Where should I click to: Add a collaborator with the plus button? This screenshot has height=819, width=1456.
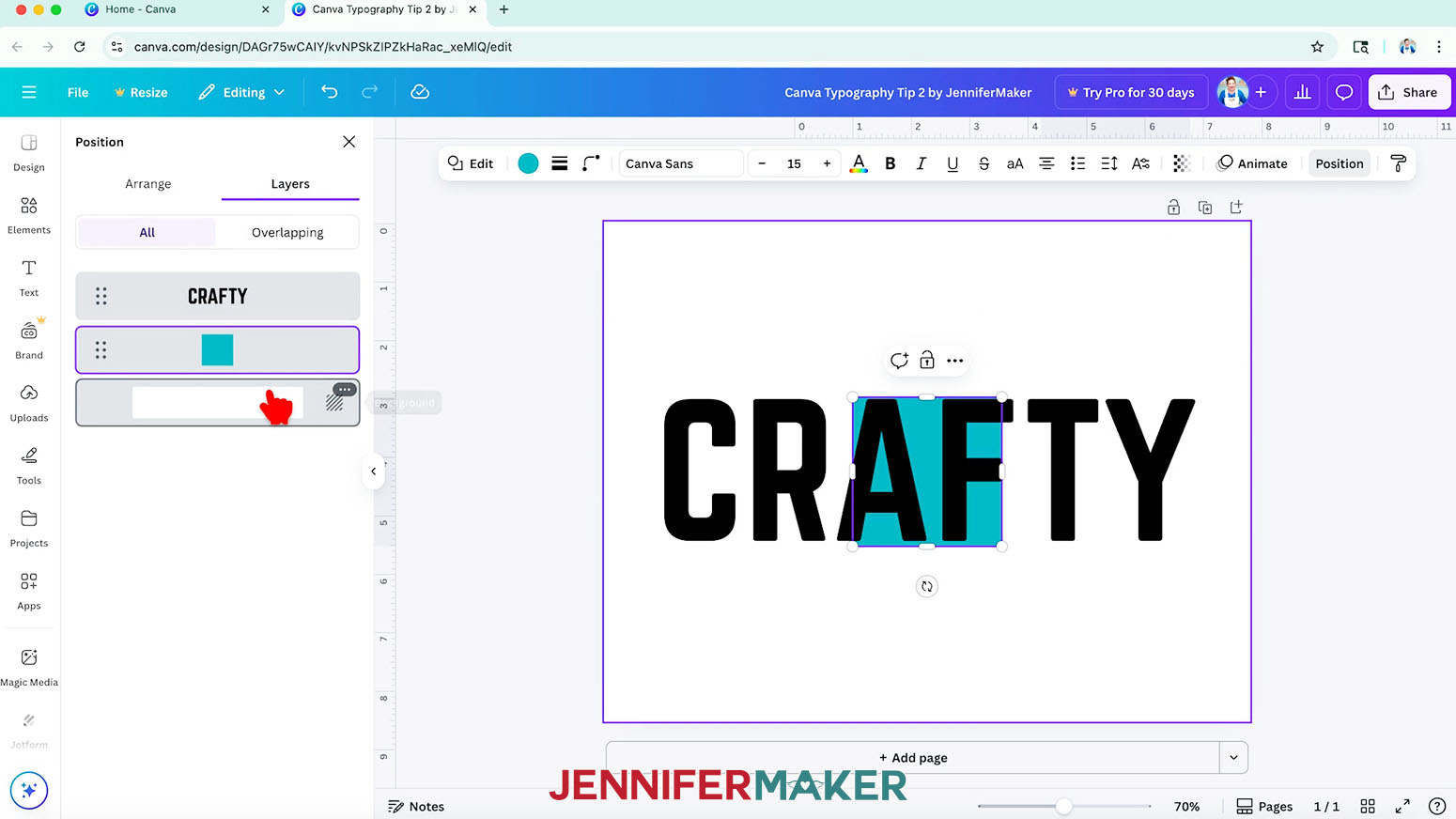click(x=1261, y=92)
